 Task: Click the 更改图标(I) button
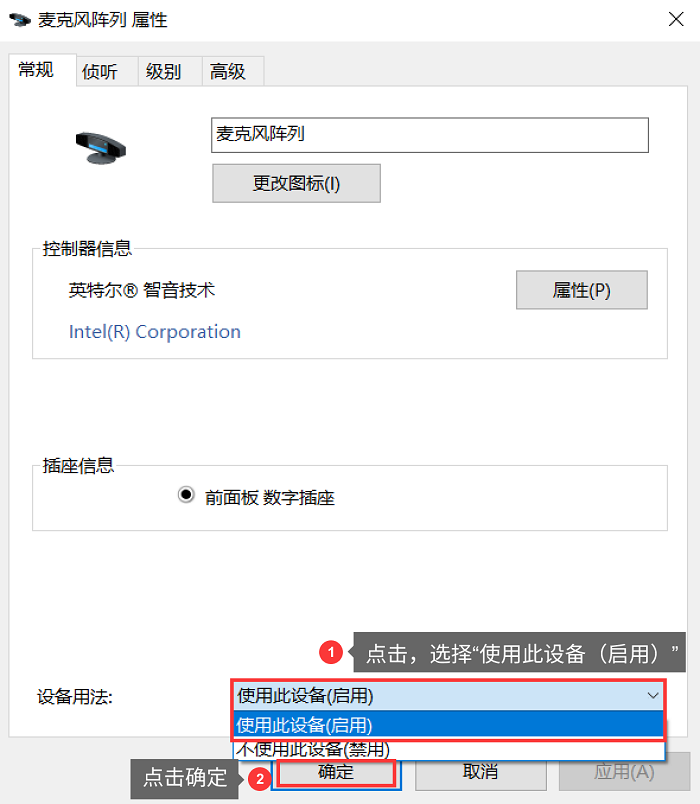[x=295, y=183]
